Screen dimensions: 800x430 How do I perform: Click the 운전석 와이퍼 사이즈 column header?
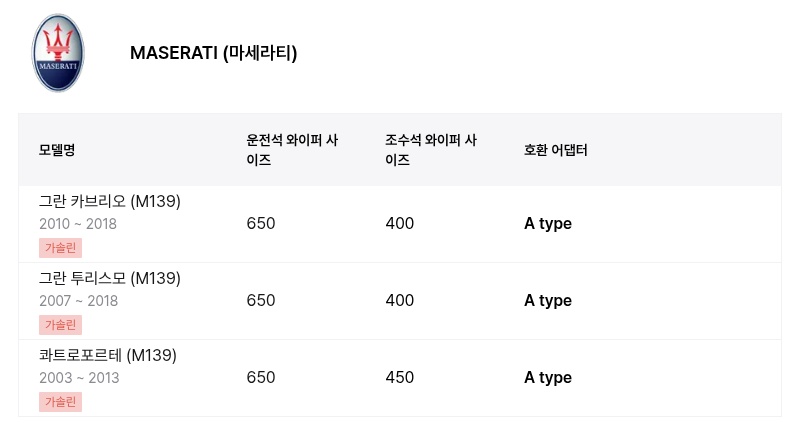click(292, 150)
